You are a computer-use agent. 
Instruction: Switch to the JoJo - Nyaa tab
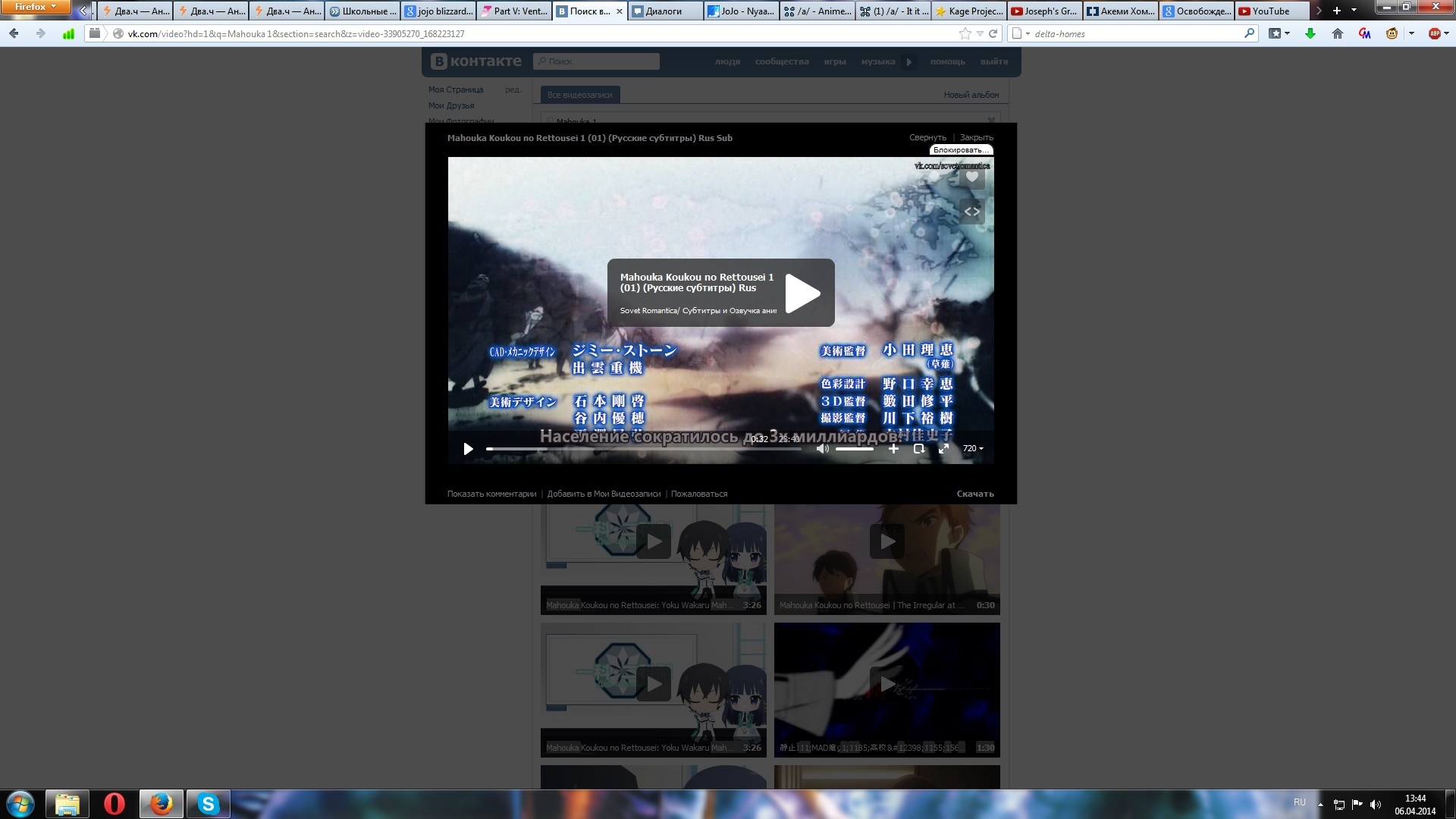click(742, 11)
